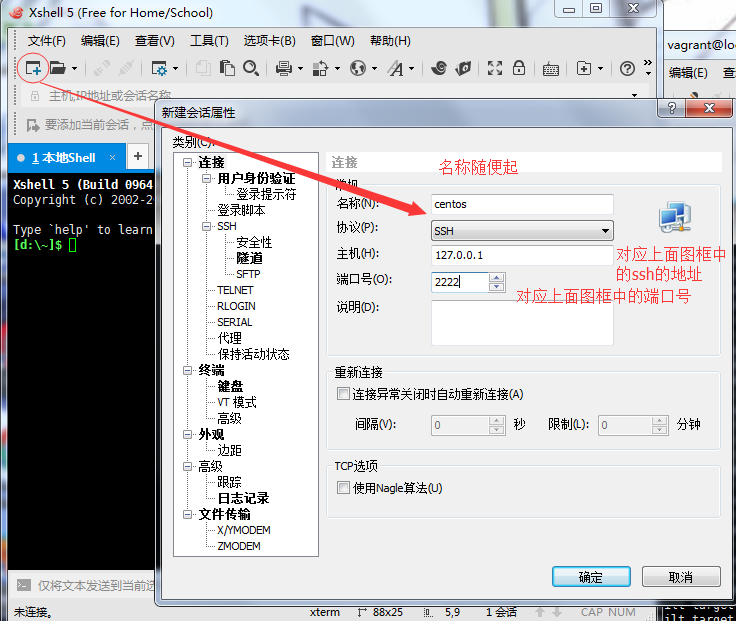
Task: Open the 编辑(E) menu in Xshell
Action: [100, 41]
